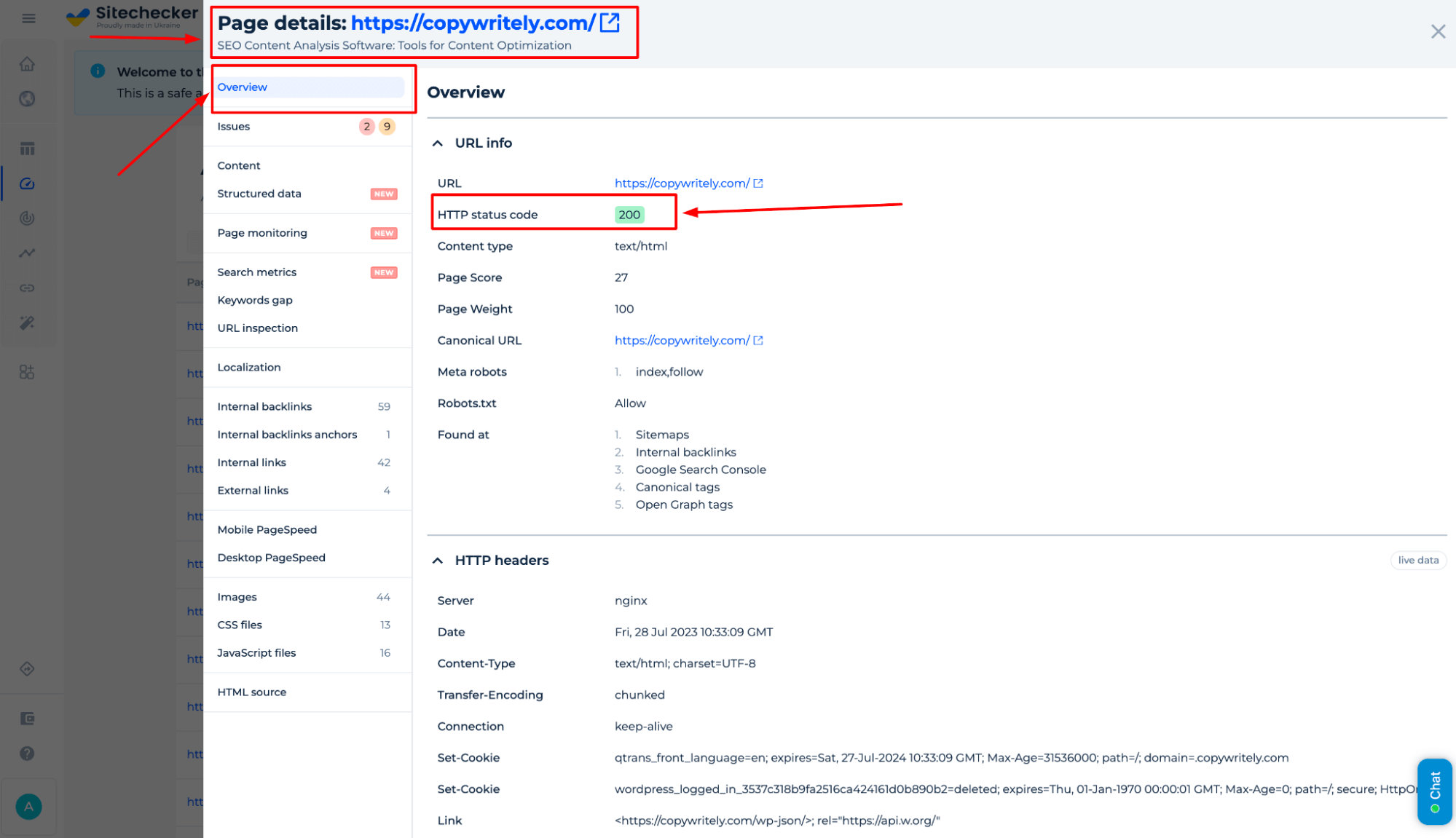Open the Internal links tab
Viewport: 1456px width, 838px height.
(308, 462)
